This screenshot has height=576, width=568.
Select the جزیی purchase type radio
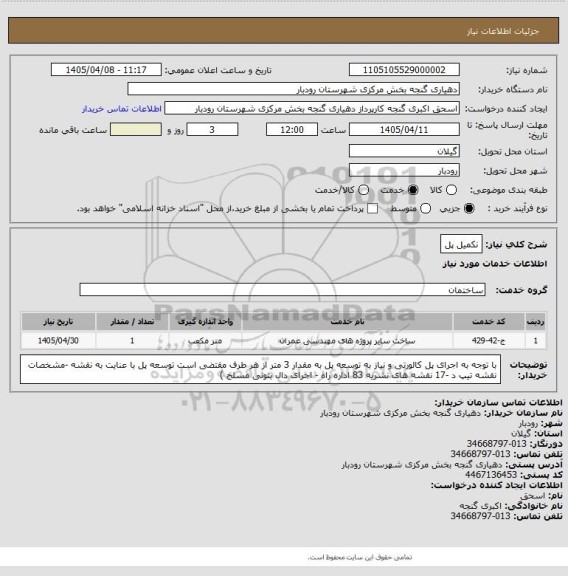click(x=469, y=209)
